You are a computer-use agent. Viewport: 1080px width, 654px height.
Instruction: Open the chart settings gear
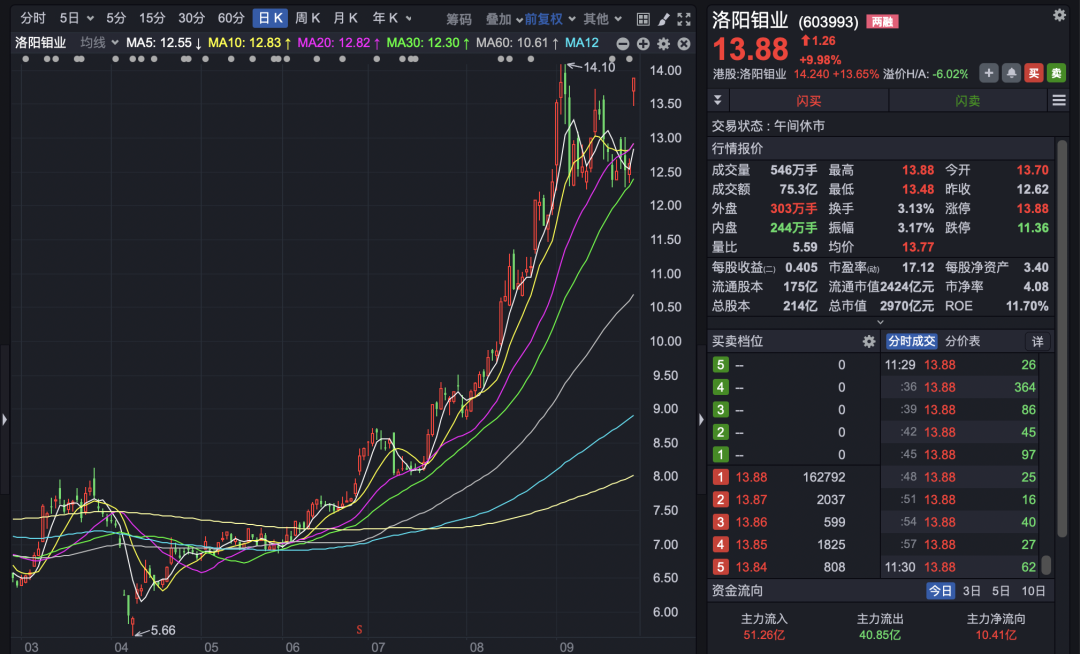click(x=663, y=44)
